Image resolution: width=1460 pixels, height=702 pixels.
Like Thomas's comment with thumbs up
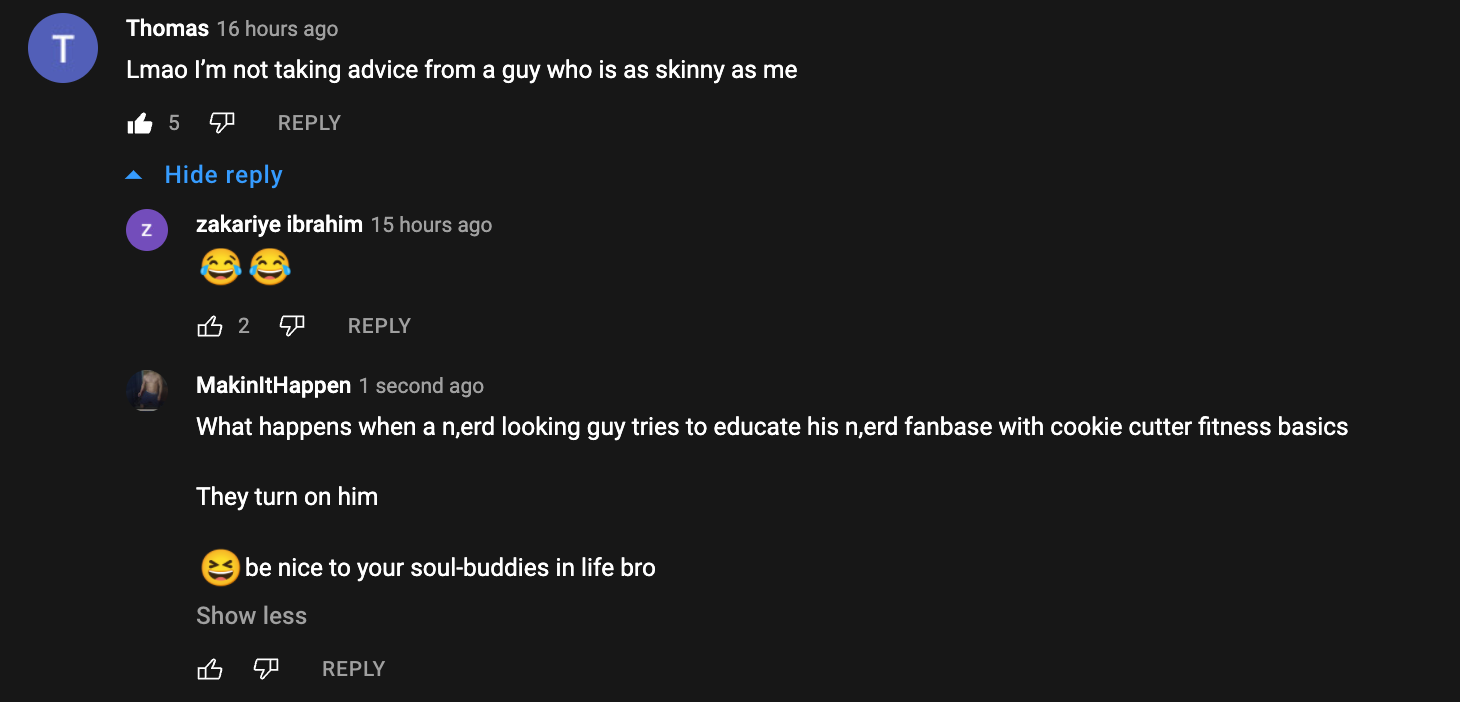pyautogui.click(x=140, y=123)
